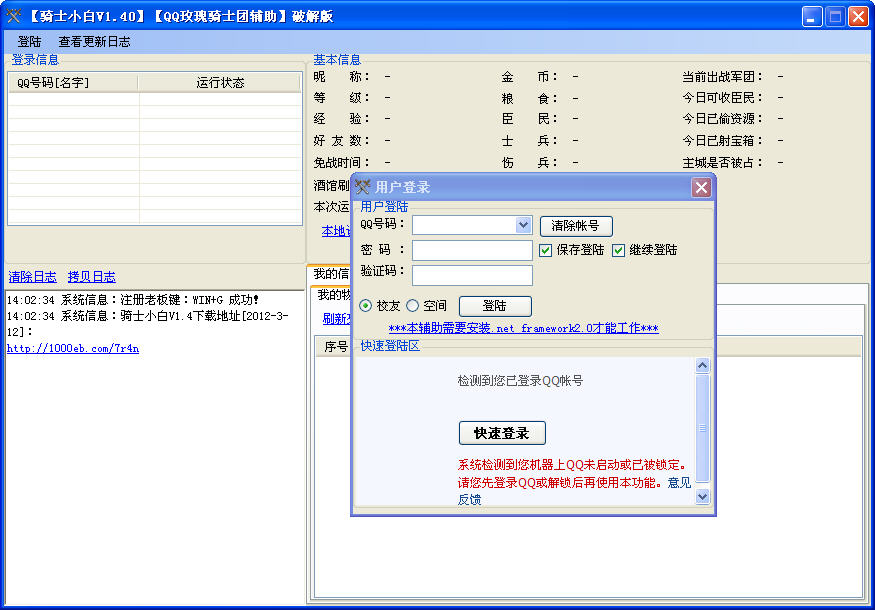Click the 主城是否被占 label
Image resolution: width=875 pixels, height=610 pixels.
point(722,162)
